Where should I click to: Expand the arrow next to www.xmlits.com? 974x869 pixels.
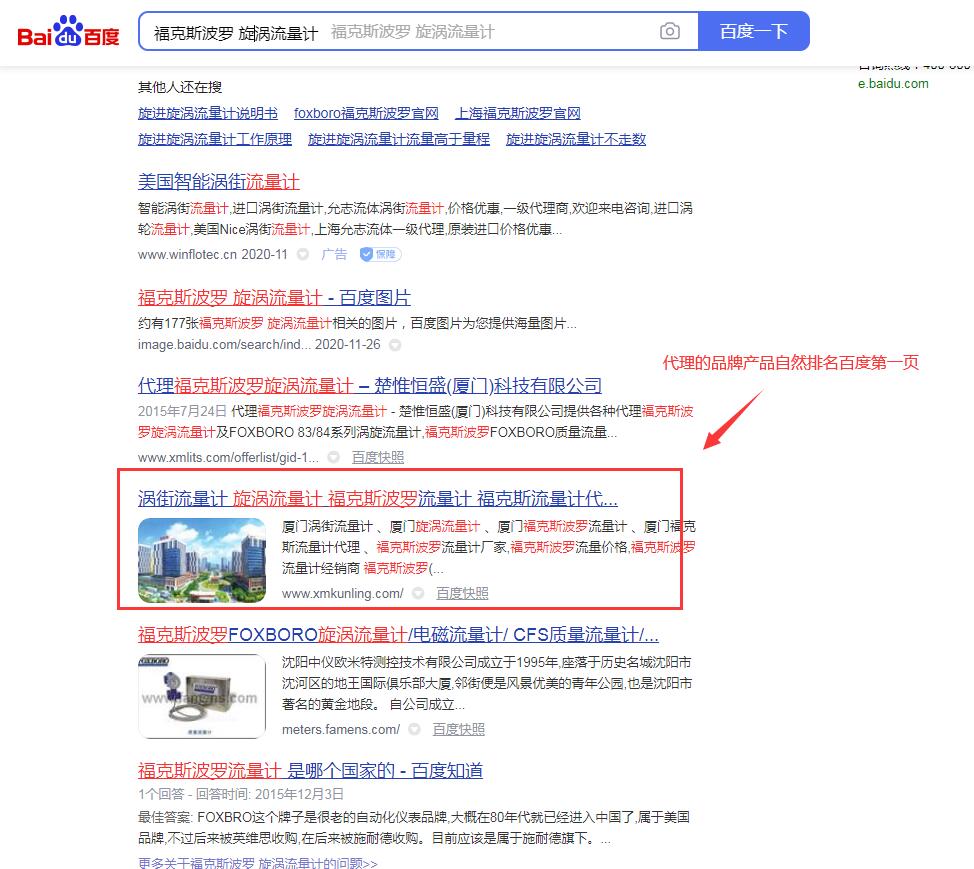tap(334, 458)
